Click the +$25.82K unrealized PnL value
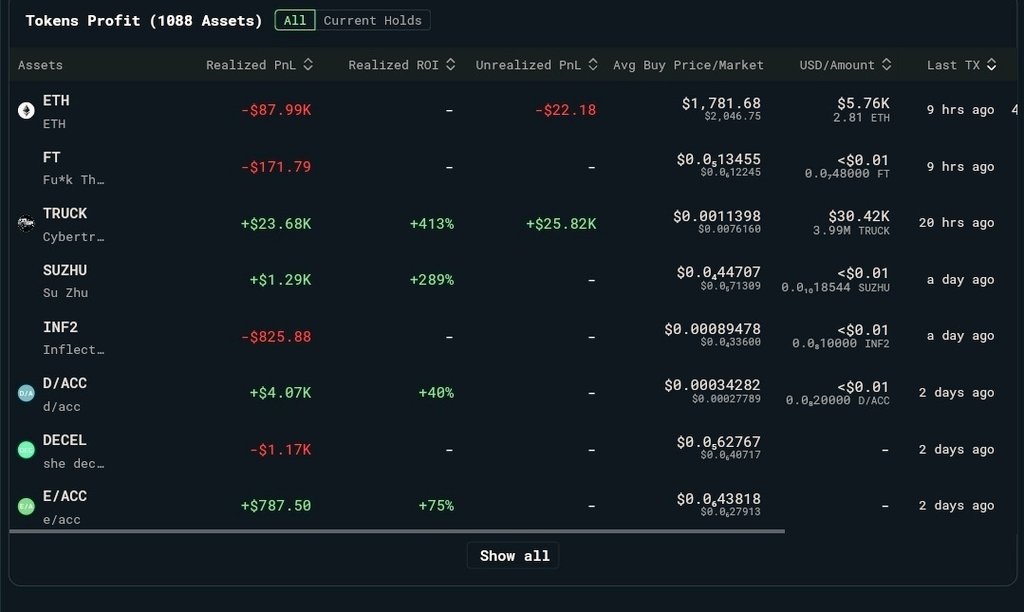This screenshot has width=1024, height=612. [562, 223]
